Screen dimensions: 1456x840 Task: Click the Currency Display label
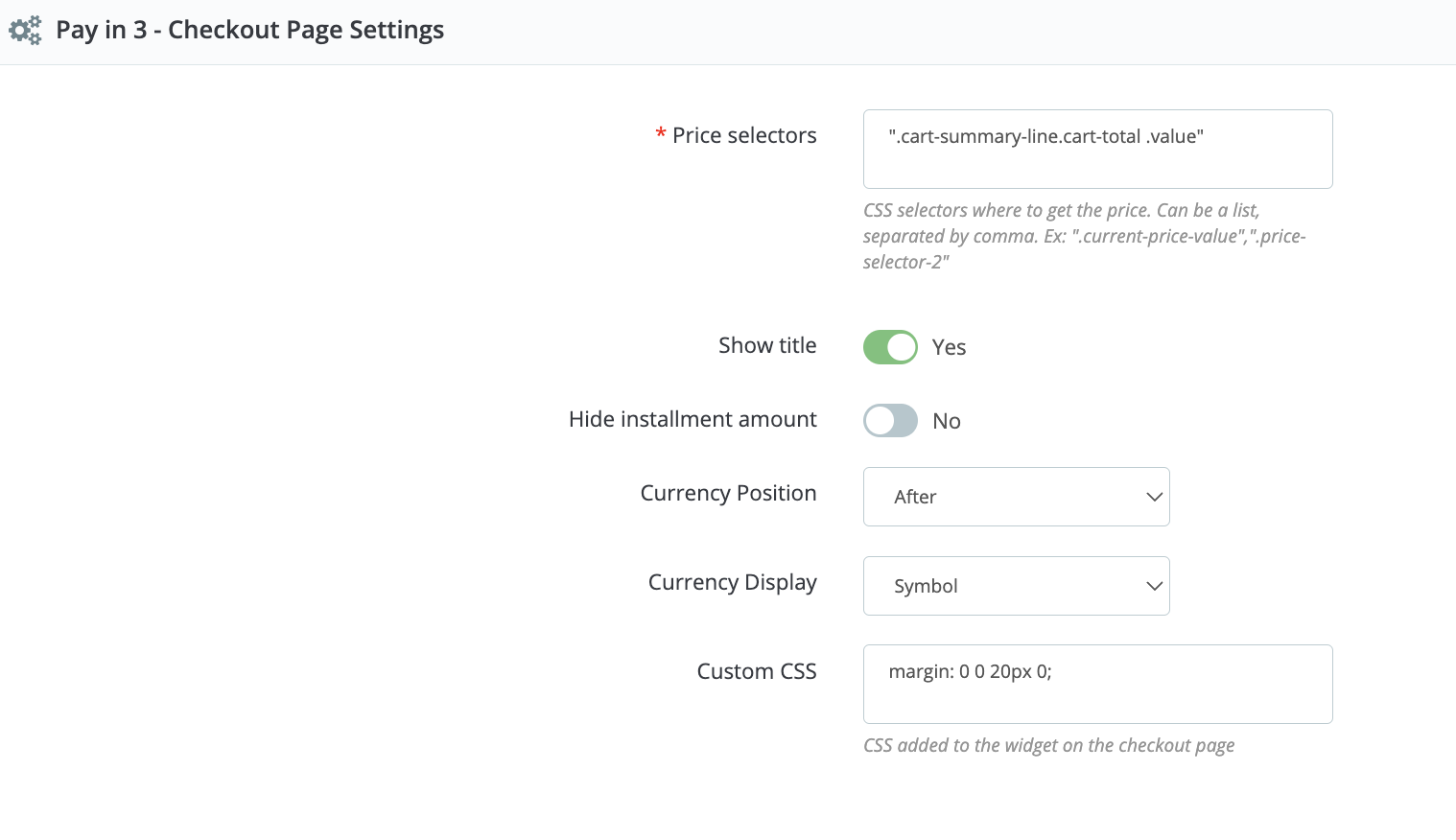(732, 582)
